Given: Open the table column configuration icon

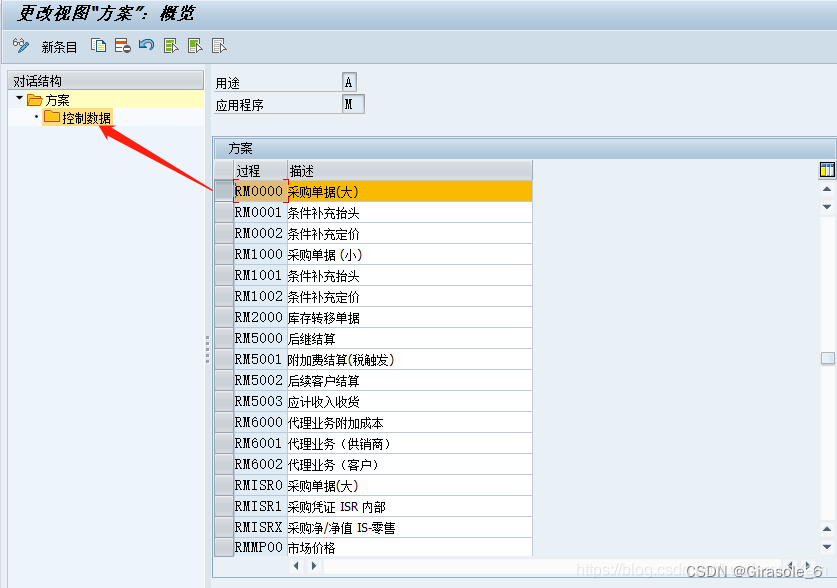Looking at the screenshot, I should 827,170.
